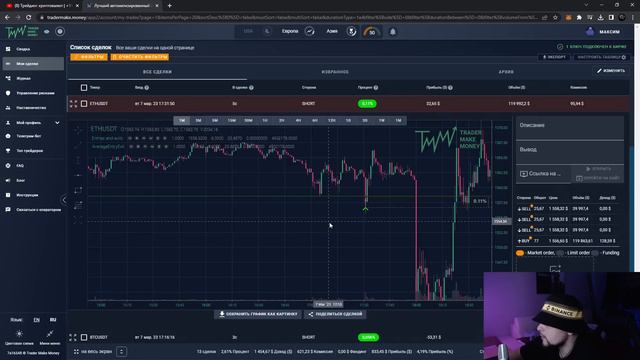Click green percent badge on BTCUSDT row
640x360 pixels.
368,337
